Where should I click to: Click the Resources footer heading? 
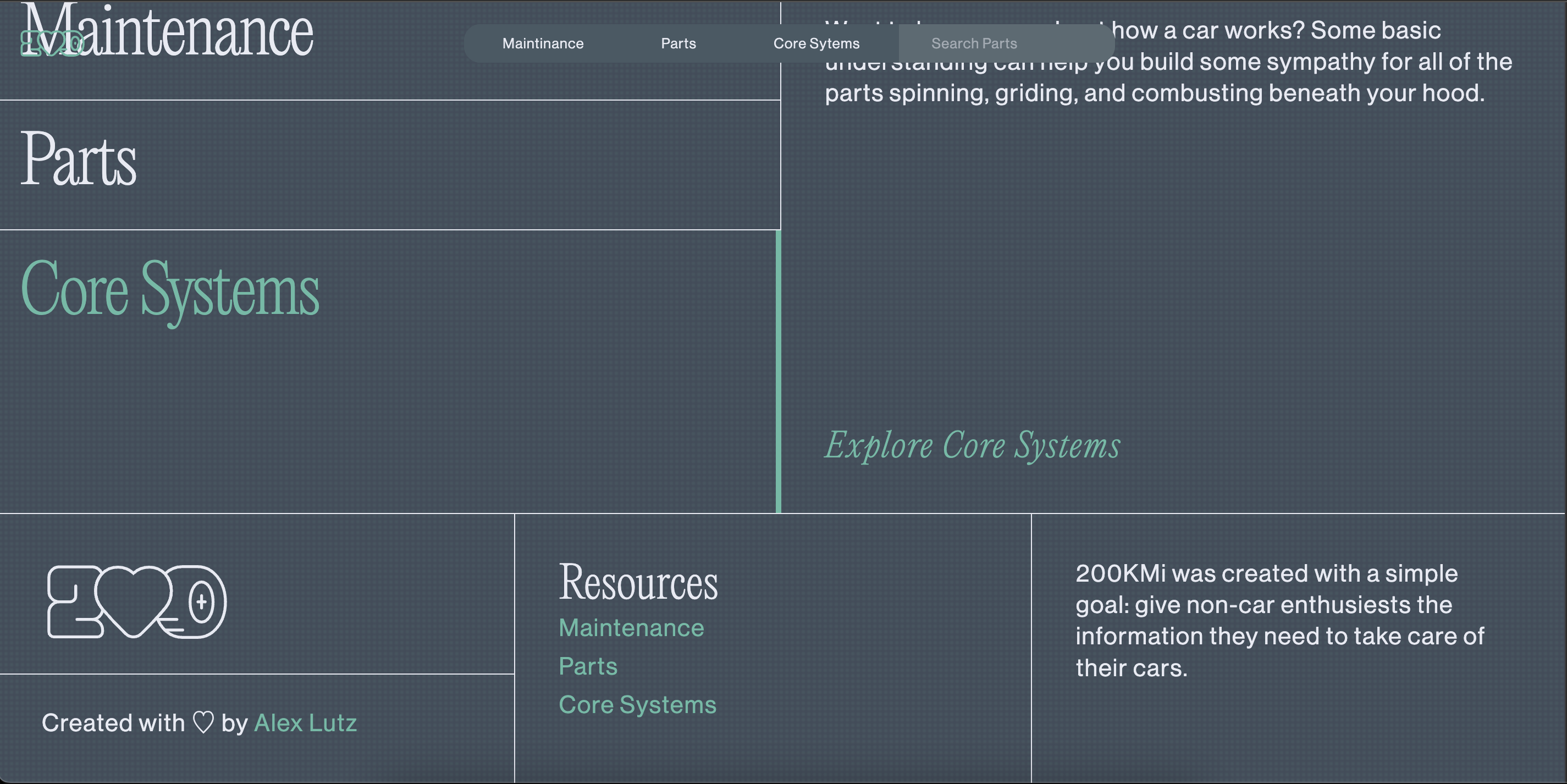pos(638,582)
